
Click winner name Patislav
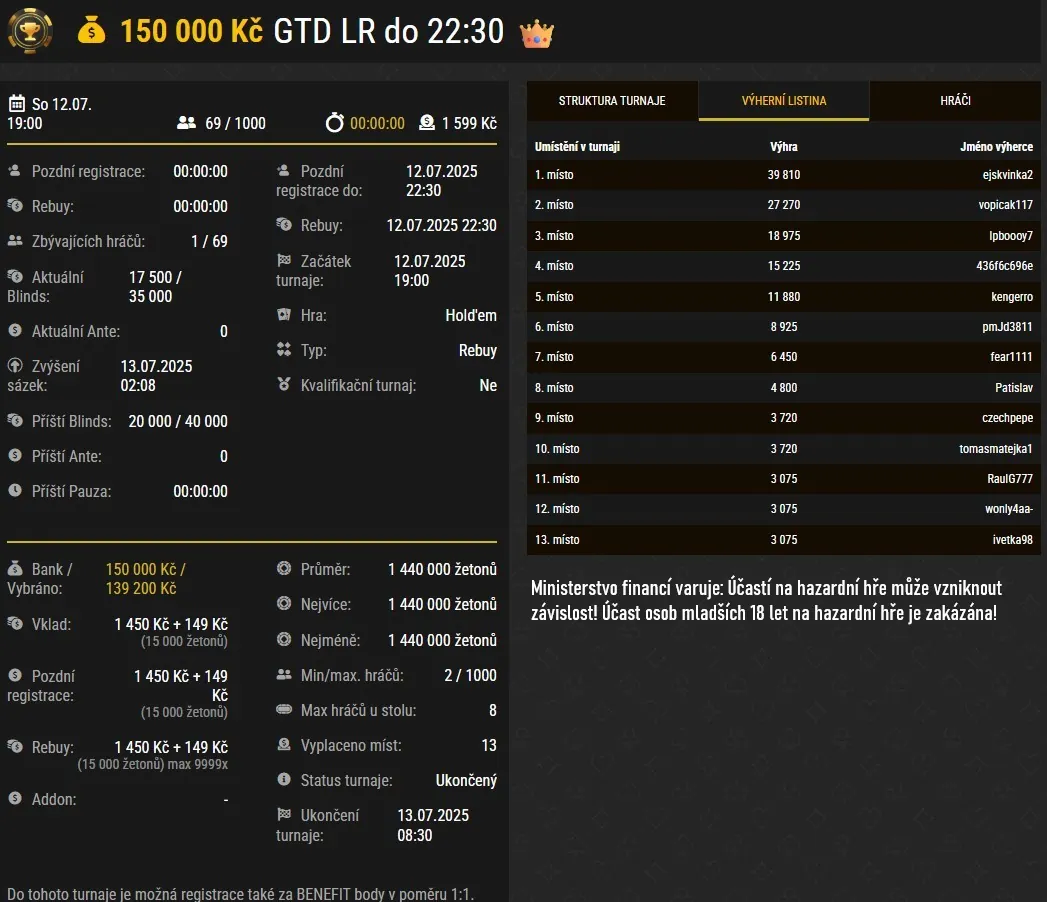(x=1014, y=387)
